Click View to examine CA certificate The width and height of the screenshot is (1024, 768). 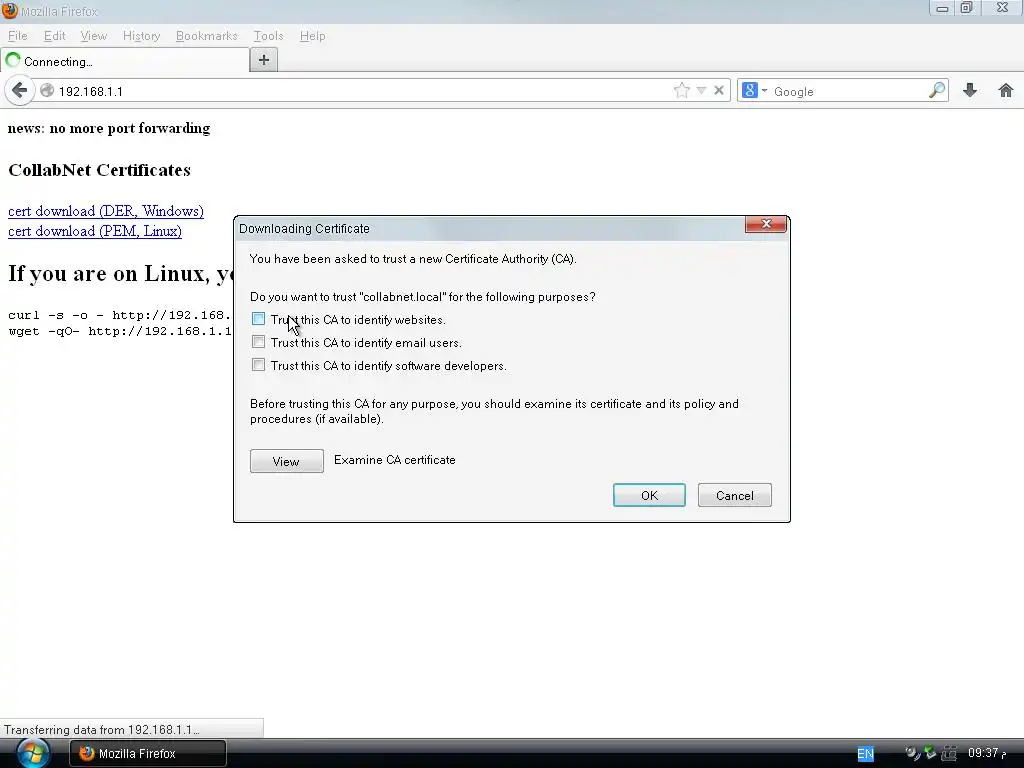287,461
